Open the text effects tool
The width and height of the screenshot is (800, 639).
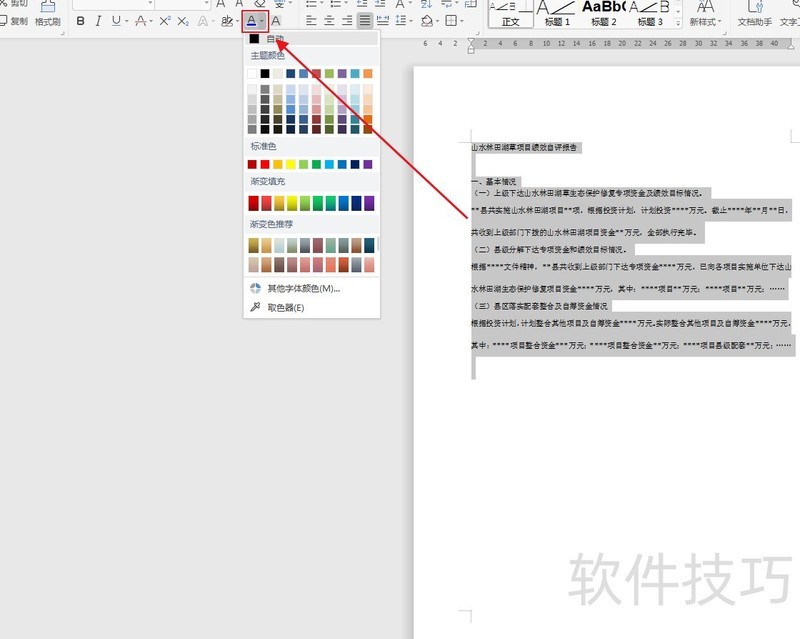(203, 21)
